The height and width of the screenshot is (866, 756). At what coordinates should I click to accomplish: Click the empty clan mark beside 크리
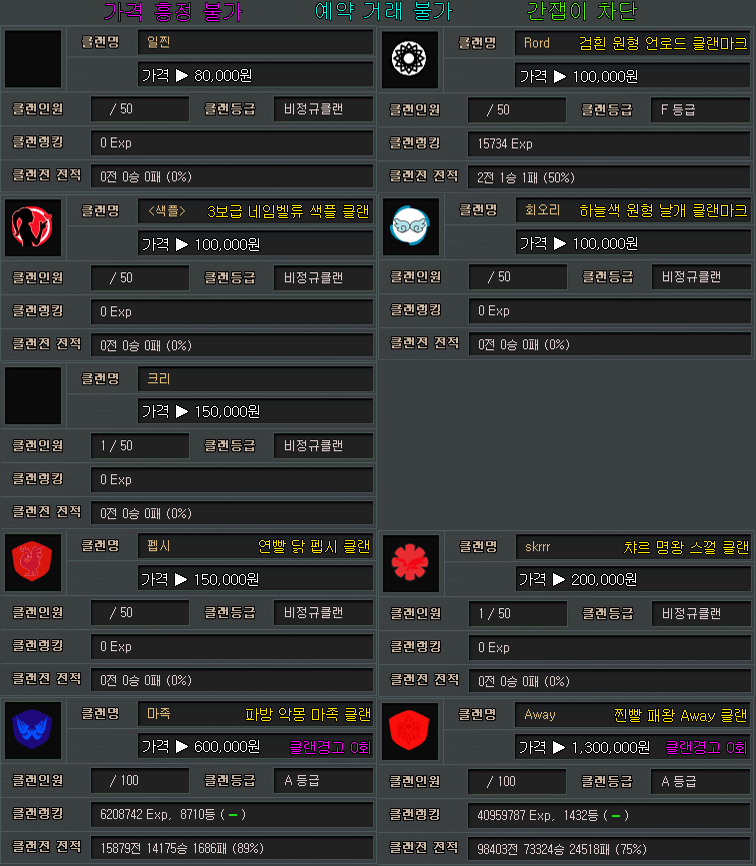pyautogui.click(x=33, y=395)
